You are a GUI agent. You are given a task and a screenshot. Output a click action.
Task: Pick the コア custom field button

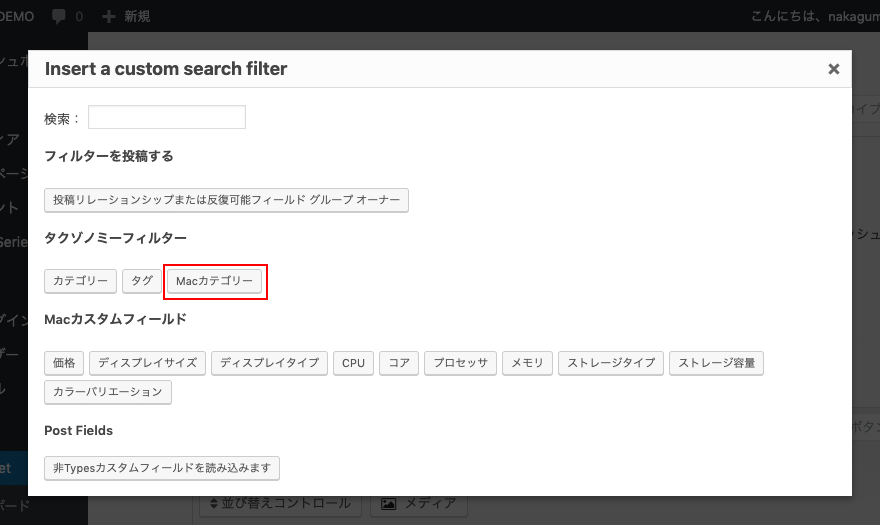(x=399, y=363)
